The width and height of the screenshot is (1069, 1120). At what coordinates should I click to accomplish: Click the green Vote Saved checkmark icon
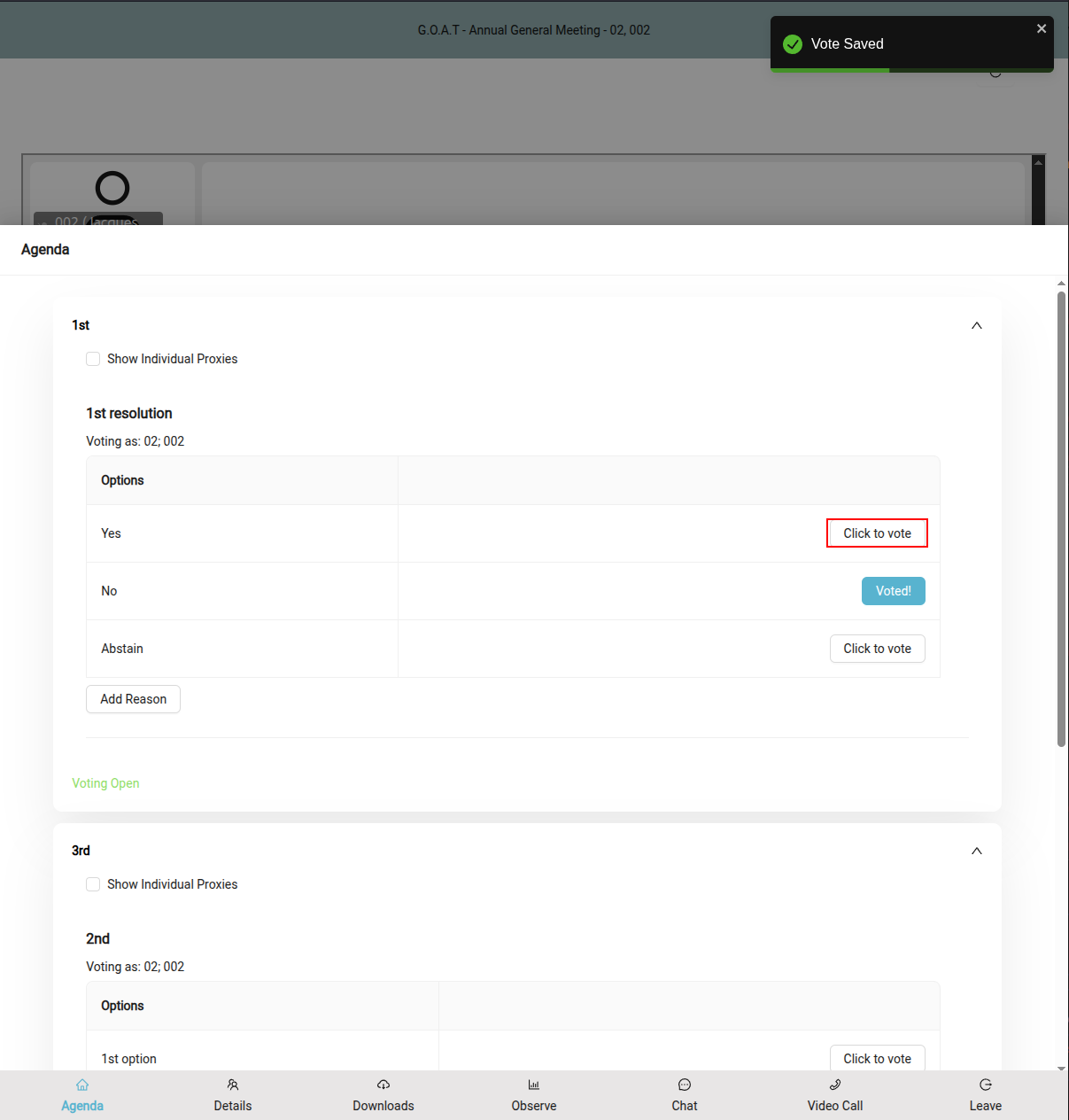pos(793,44)
